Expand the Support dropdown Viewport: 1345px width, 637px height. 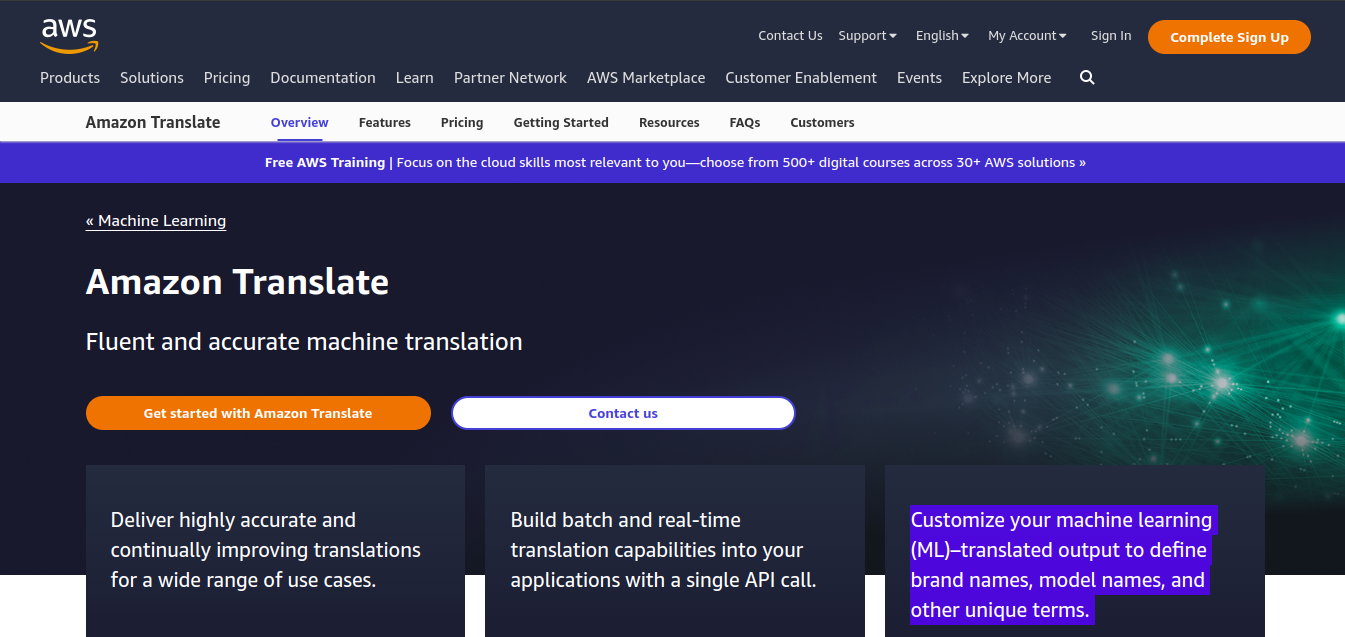click(x=867, y=36)
